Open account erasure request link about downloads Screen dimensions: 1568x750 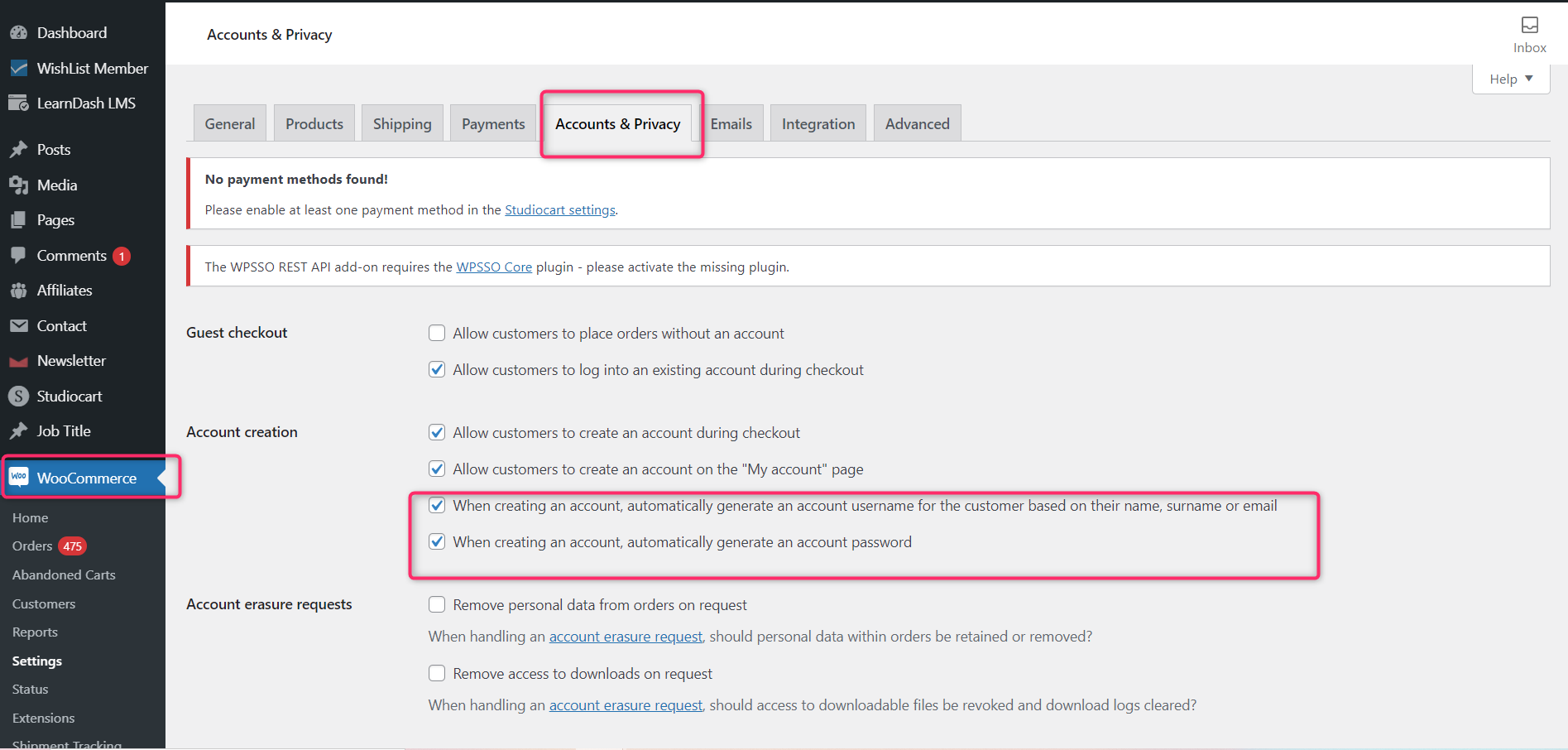tap(626, 705)
